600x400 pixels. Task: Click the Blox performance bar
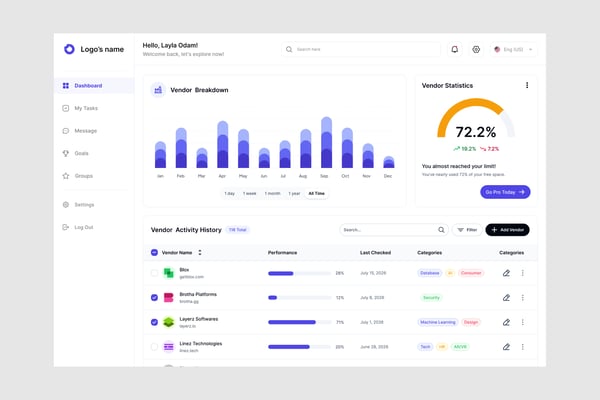pyautogui.click(x=300, y=273)
